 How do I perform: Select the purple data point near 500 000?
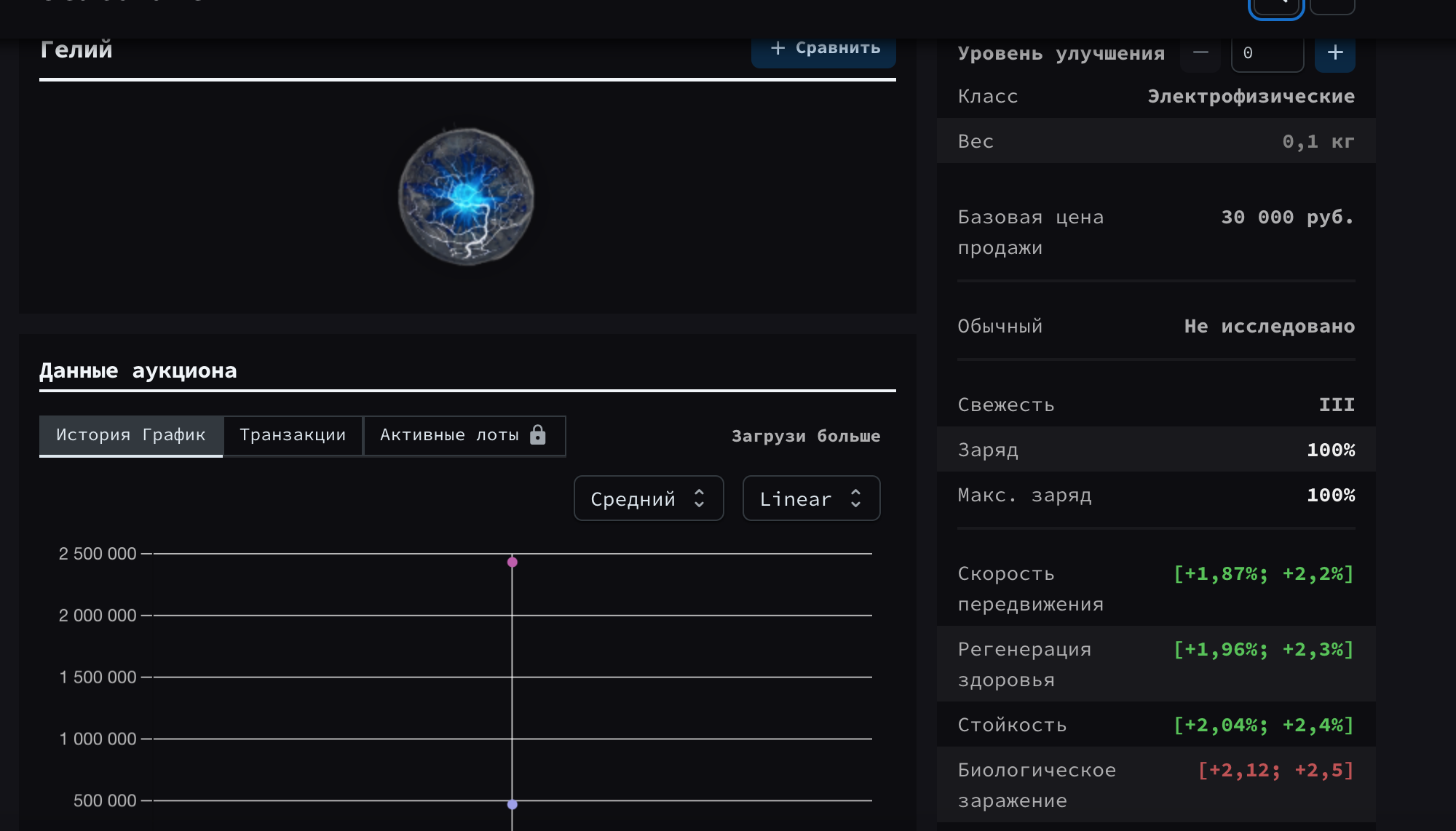513,804
